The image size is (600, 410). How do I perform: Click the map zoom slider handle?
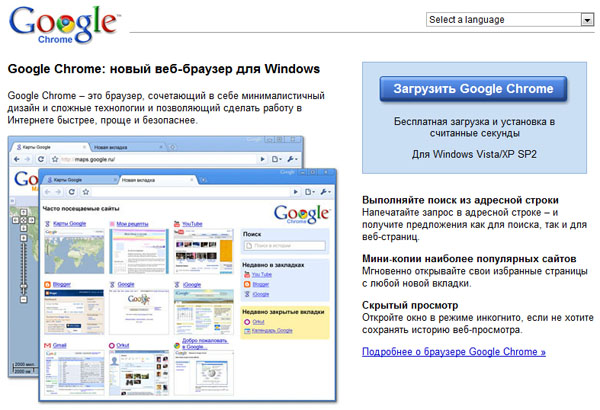coord(23,286)
